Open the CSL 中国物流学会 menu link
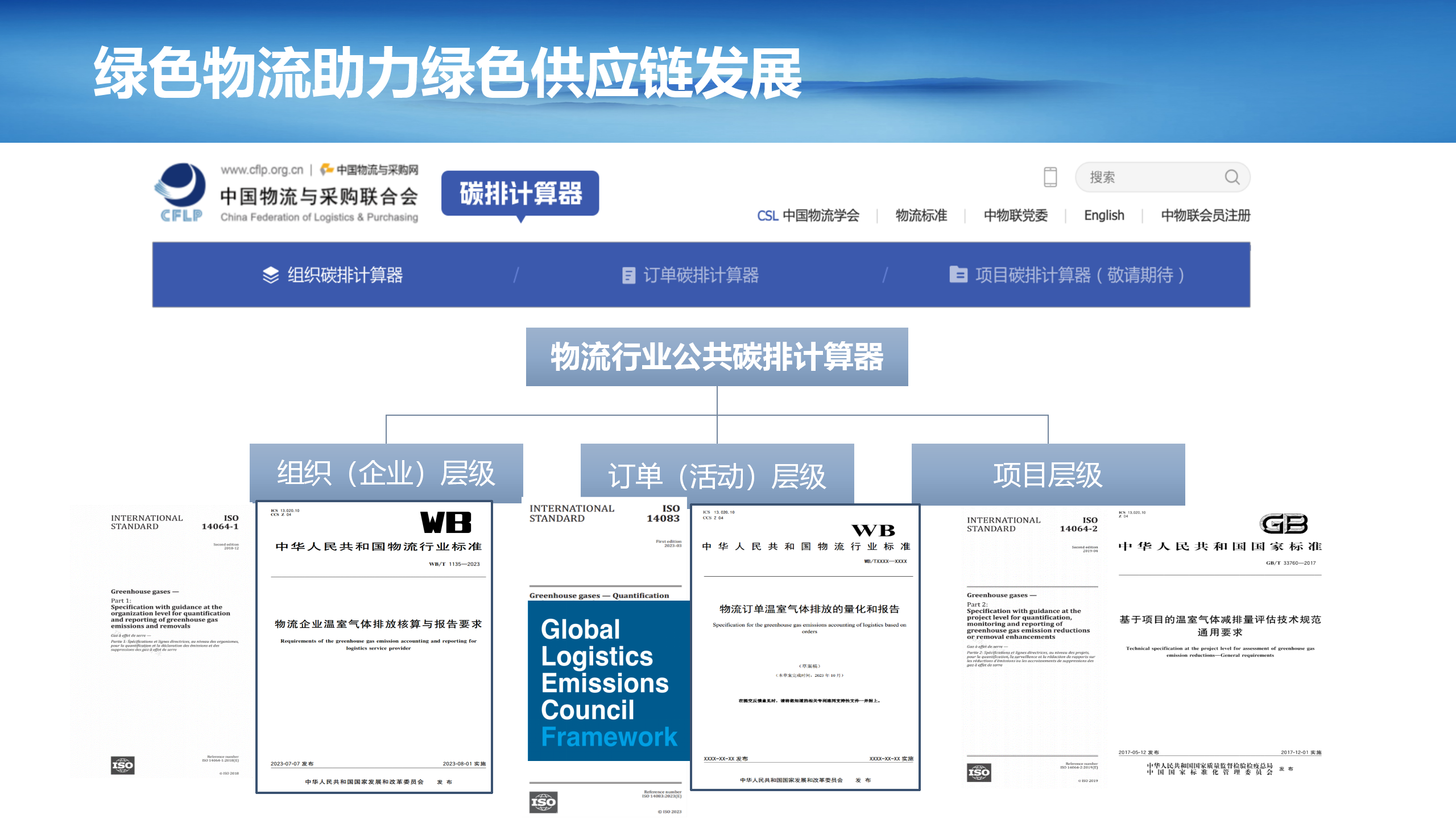Viewport: 1456px width, 819px height. [x=808, y=216]
